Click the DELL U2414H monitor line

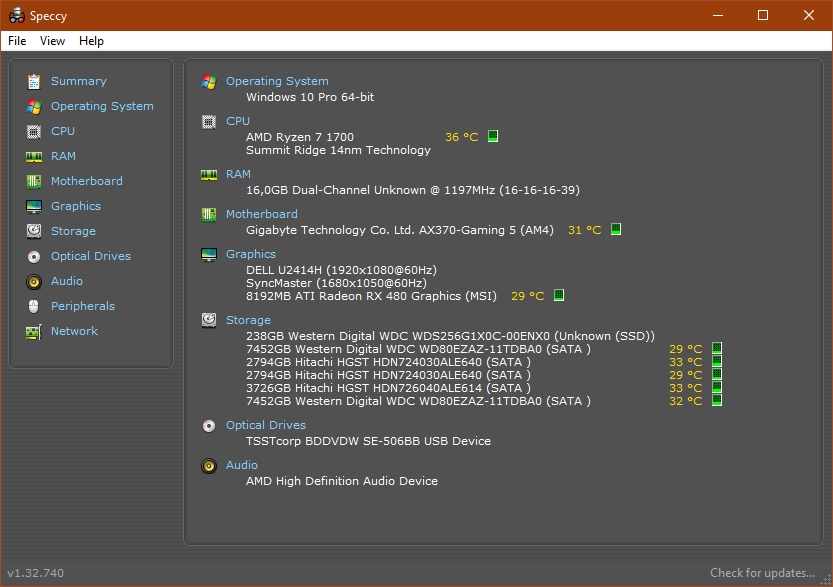click(341, 270)
